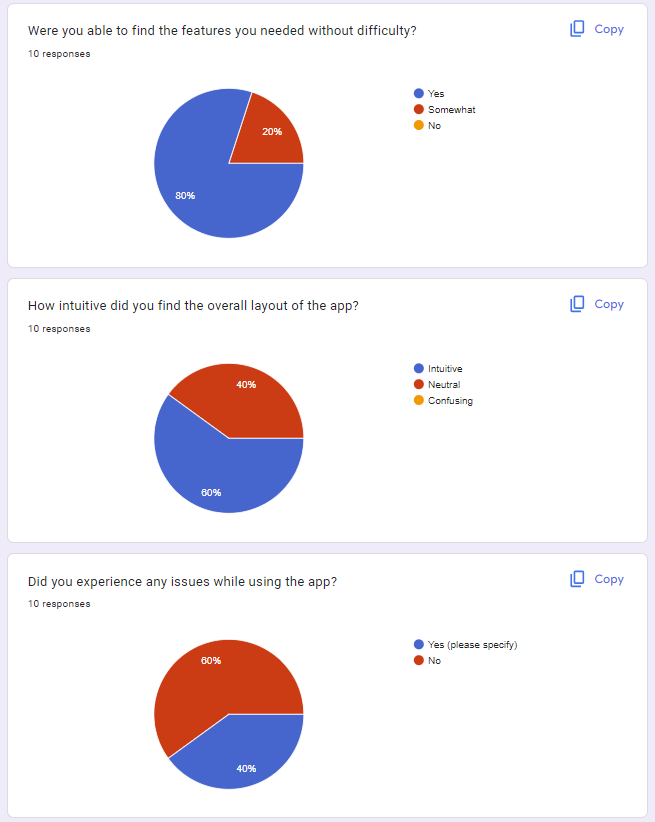Click the orange No legend dot
This screenshot has height=822, width=655.
419,125
